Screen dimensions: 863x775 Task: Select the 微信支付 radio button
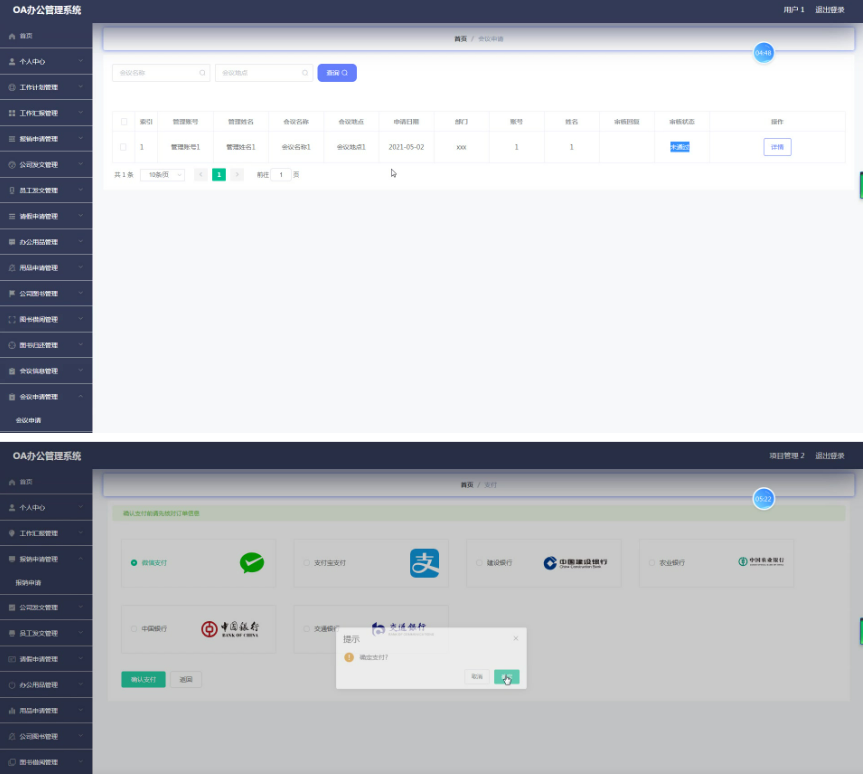point(134,563)
